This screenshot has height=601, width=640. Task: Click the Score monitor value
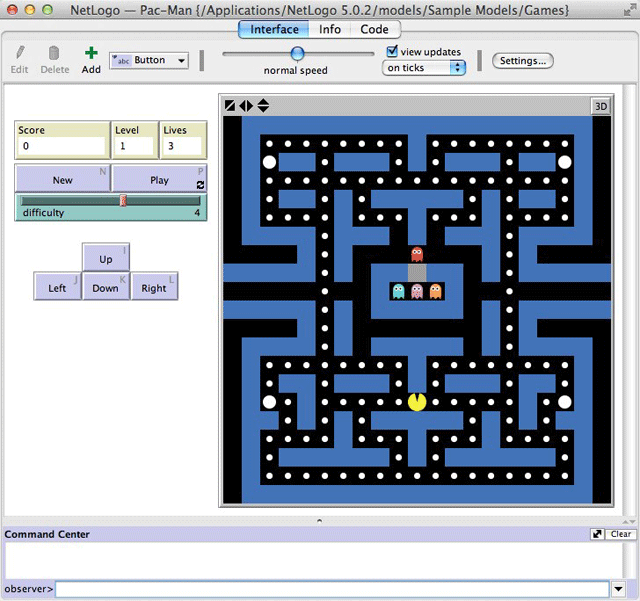pos(62,146)
